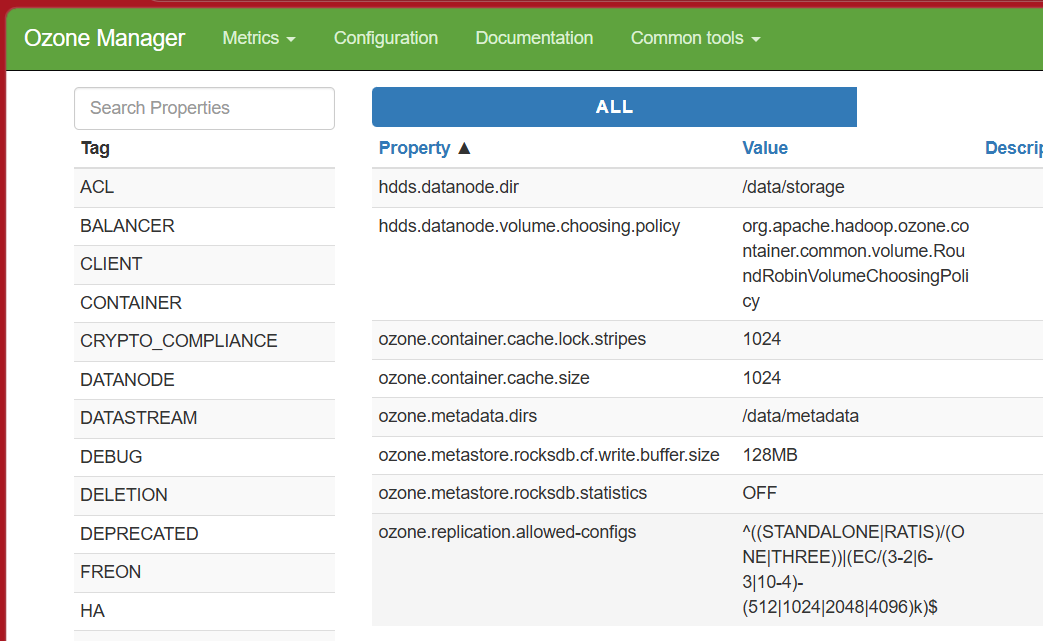Select ozone.metastore.rocksdb.cf.write.buffer.size property

[549, 455]
